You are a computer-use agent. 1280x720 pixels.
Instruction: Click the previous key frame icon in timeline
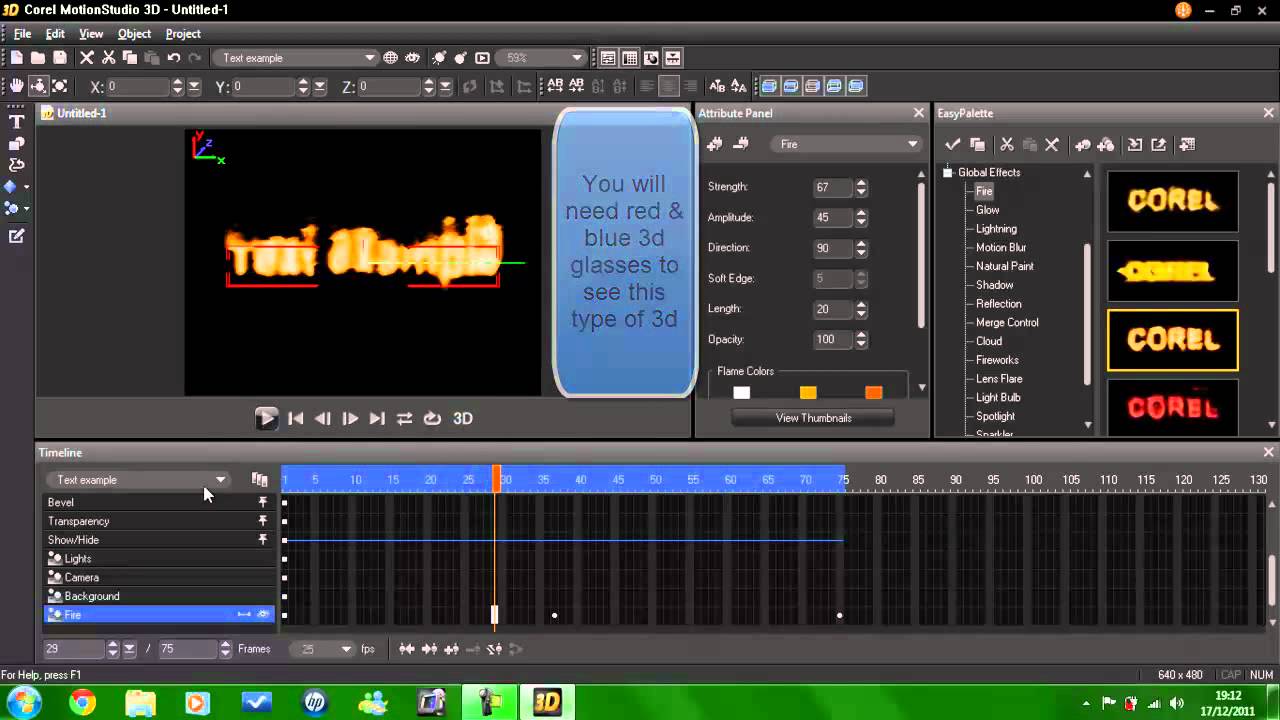(407, 649)
